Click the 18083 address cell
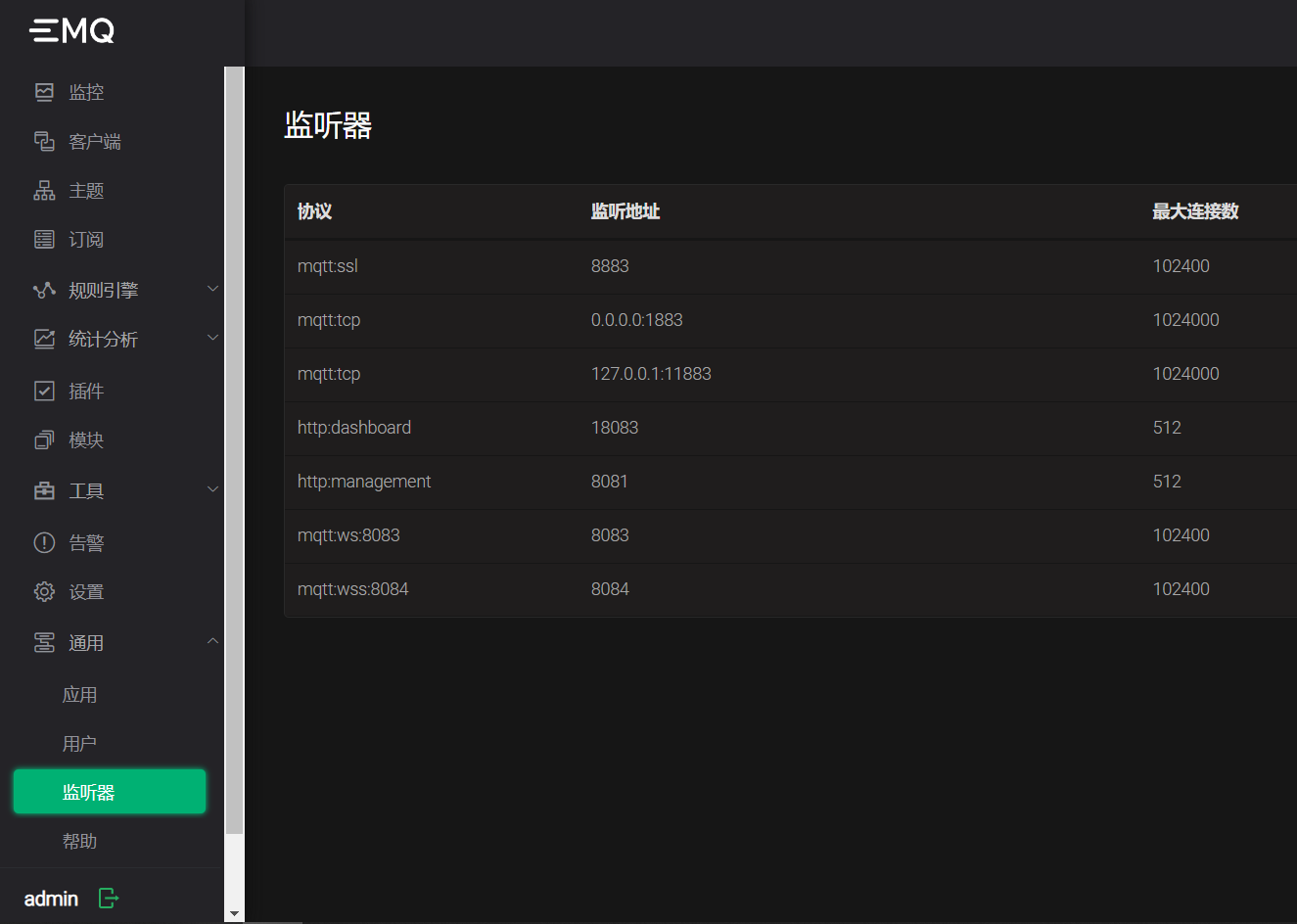This screenshot has width=1297, height=924. 615,428
